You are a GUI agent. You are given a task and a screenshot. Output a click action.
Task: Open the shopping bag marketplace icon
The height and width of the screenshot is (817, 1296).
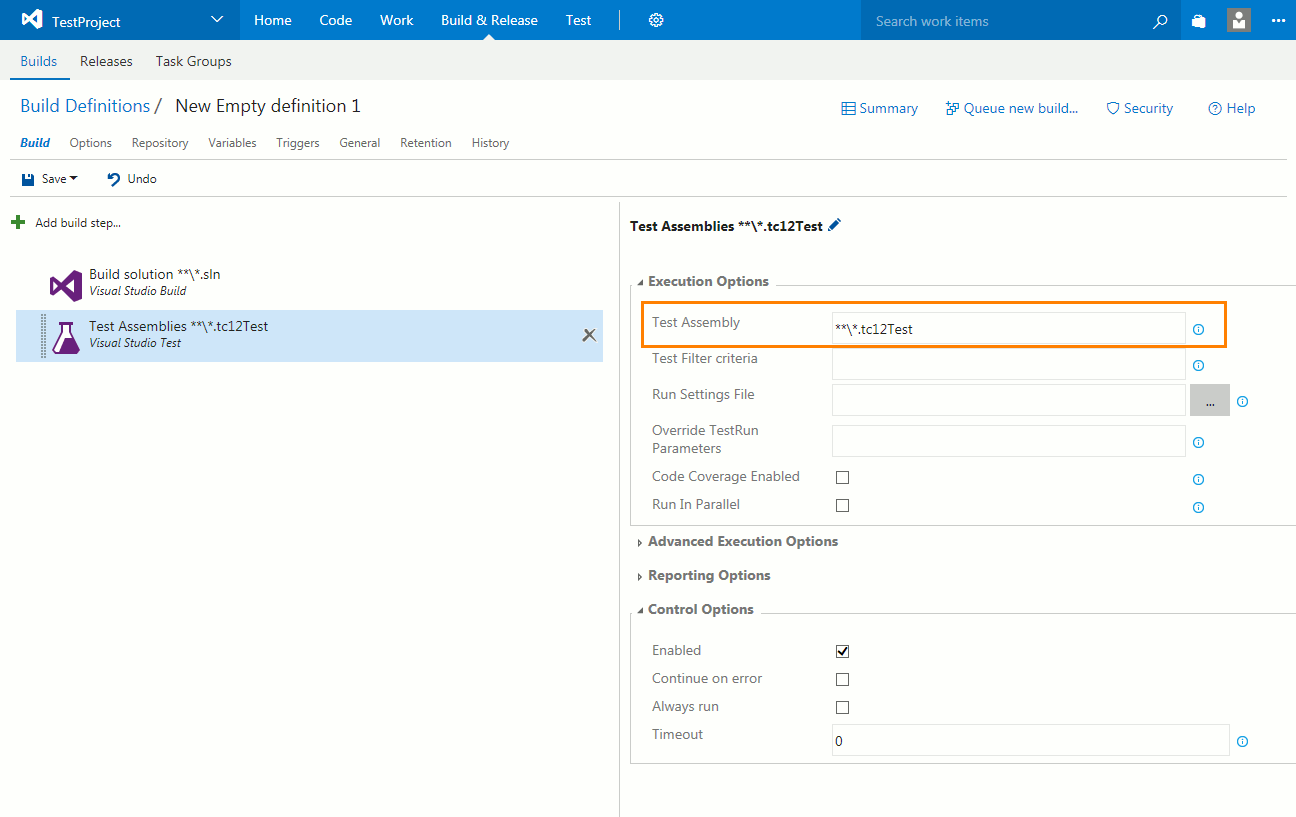[x=1199, y=21]
